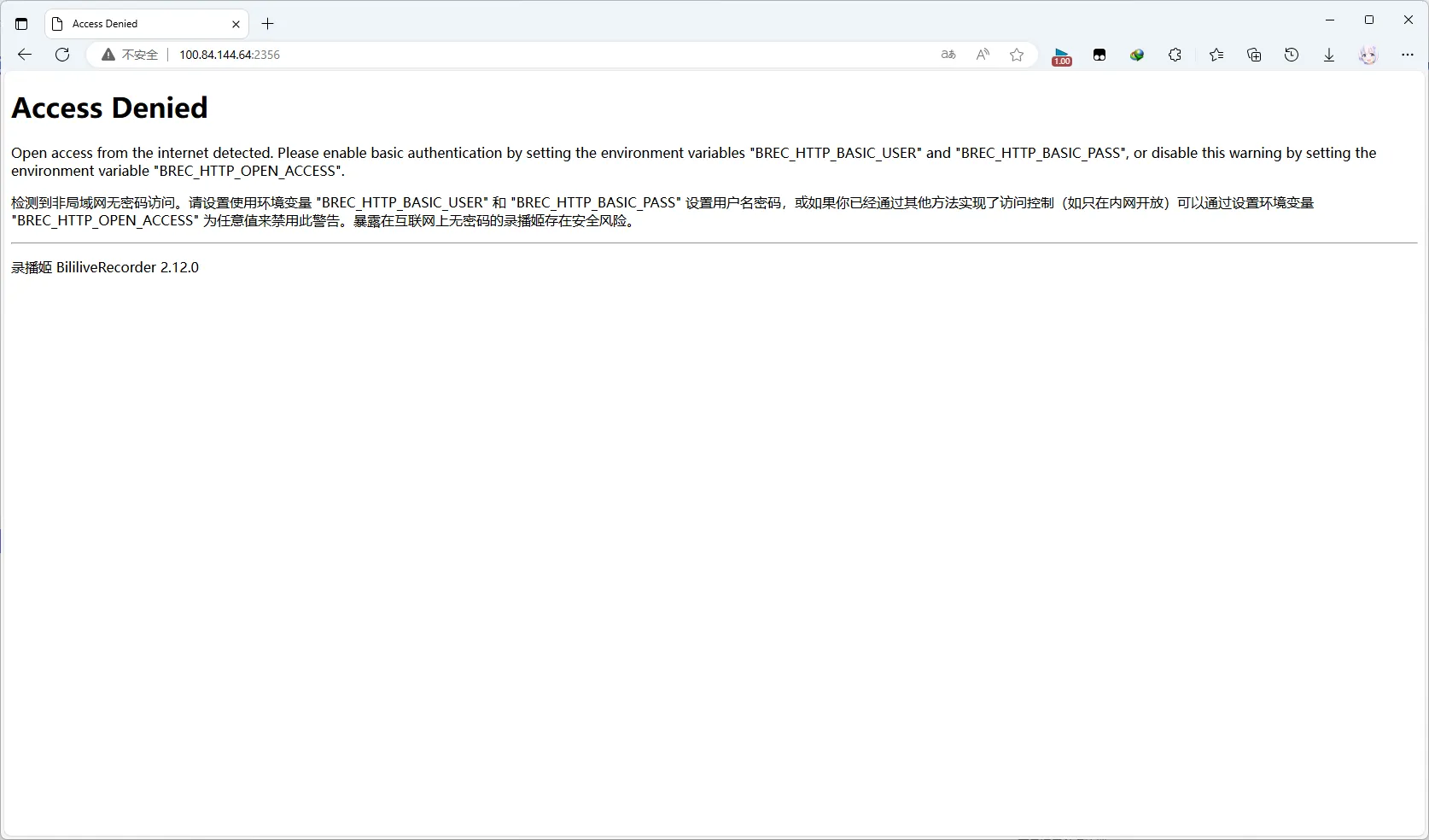The width and height of the screenshot is (1429, 840).
Task: Open the Collections panel
Action: pos(1254,55)
